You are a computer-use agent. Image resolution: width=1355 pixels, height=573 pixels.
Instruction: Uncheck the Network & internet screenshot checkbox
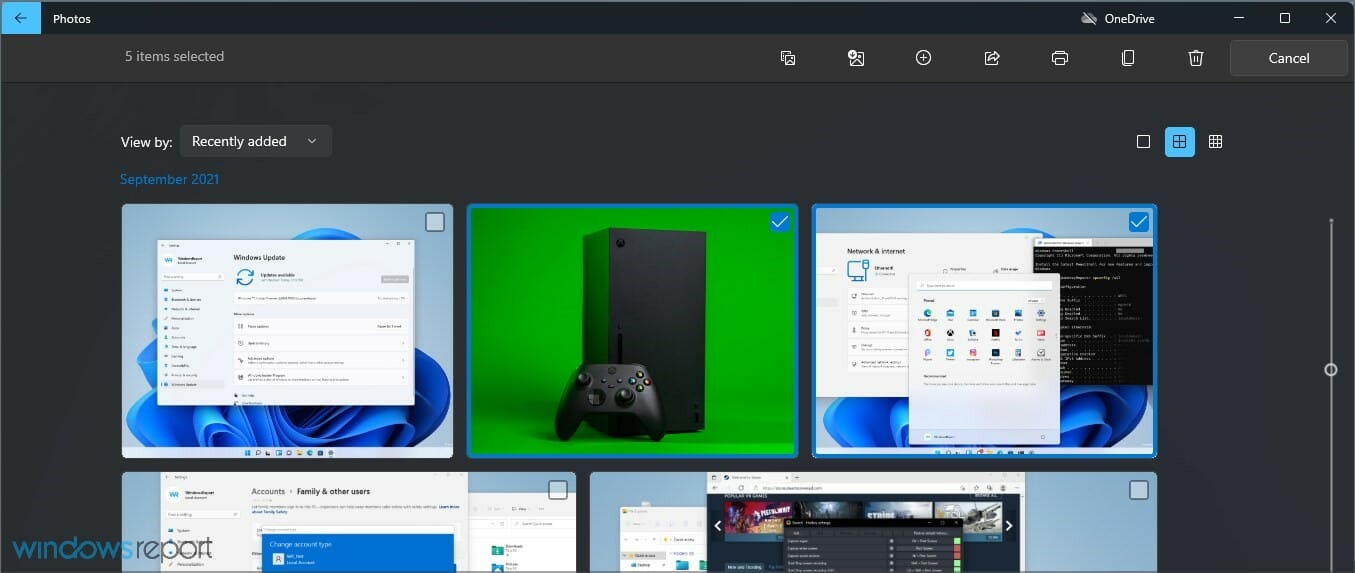pyautogui.click(x=1138, y=222)
